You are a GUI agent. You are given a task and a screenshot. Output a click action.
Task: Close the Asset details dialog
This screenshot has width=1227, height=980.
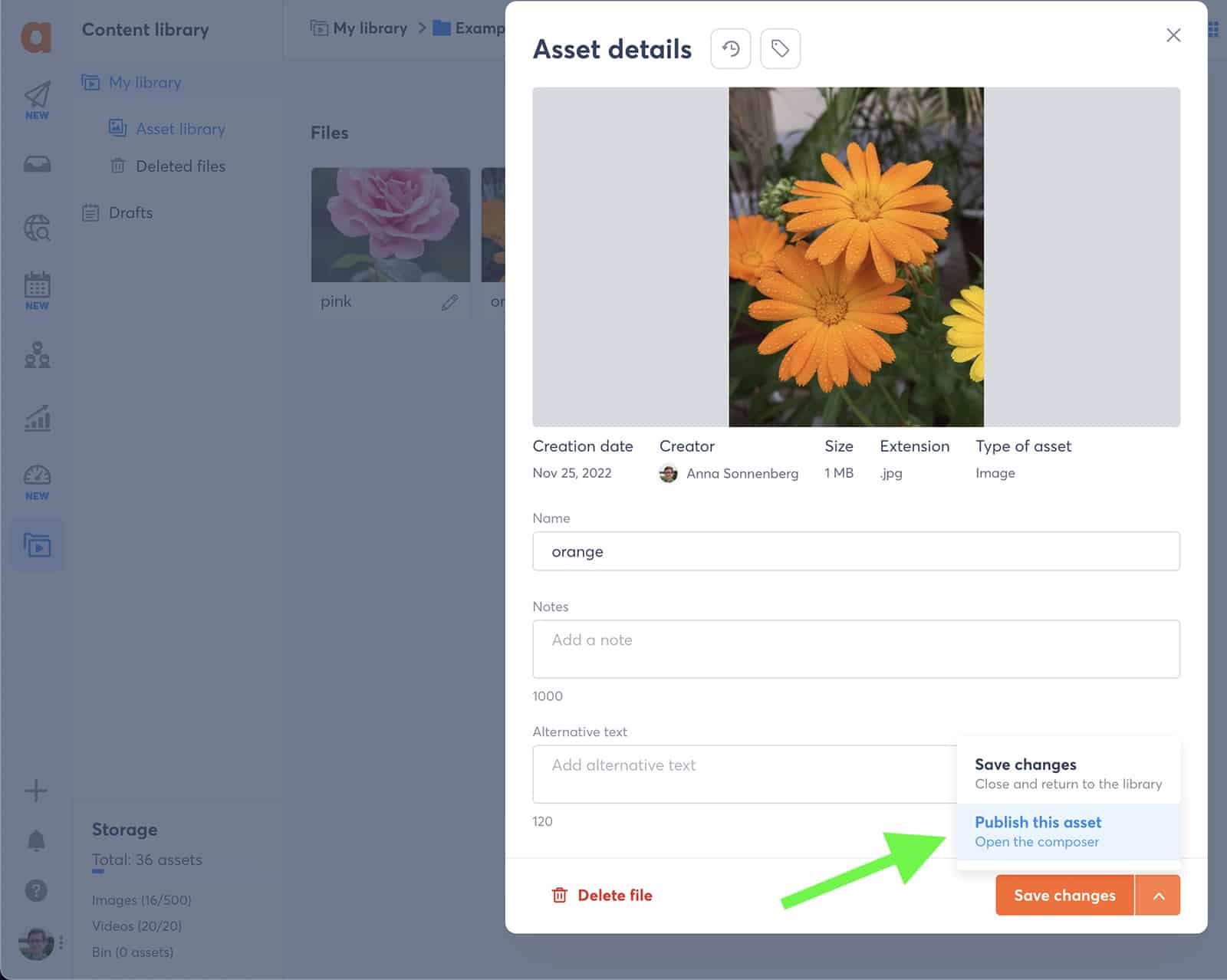point(1173,35)
